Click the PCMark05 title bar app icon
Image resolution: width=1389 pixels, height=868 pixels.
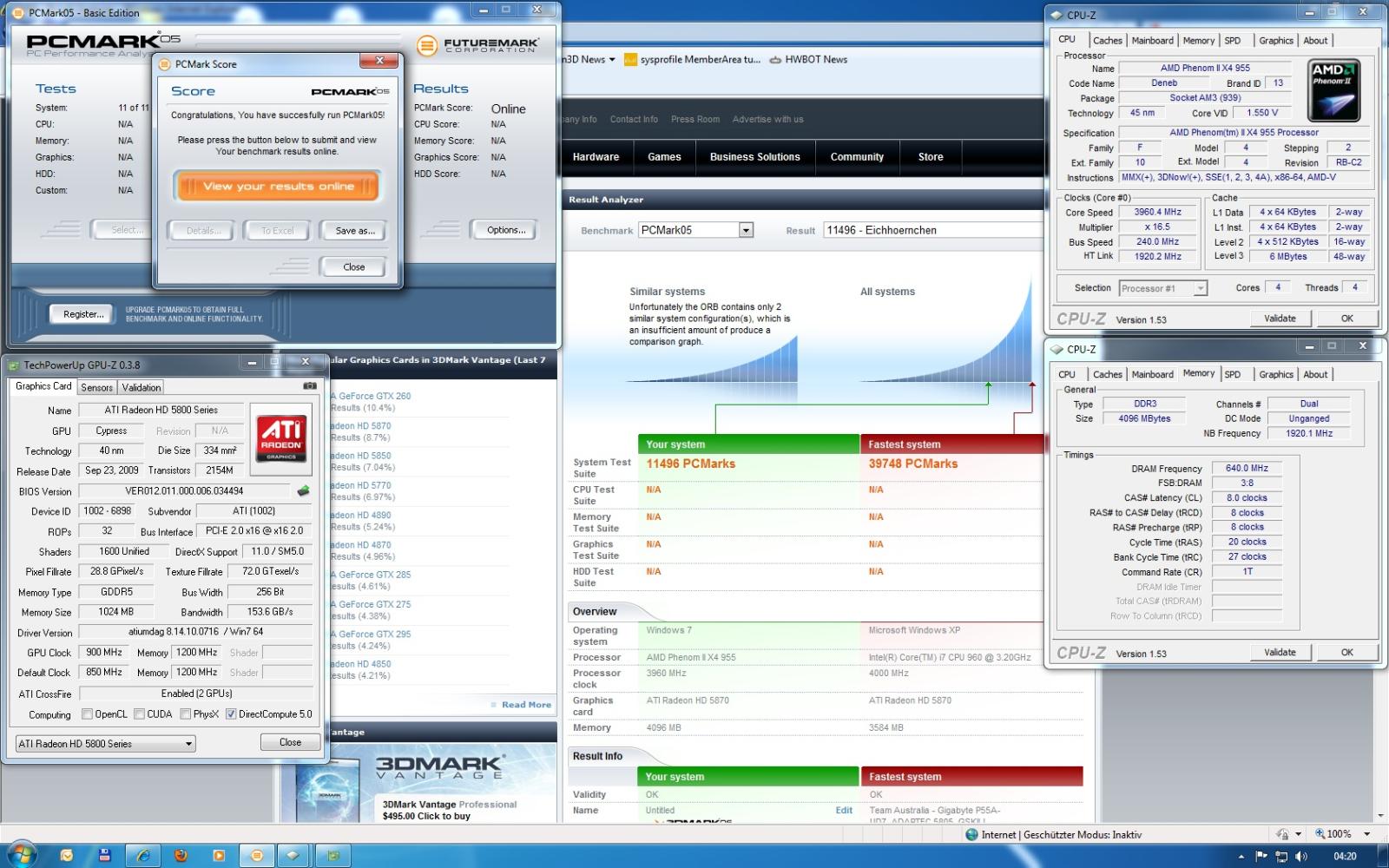tap(18, 12)
